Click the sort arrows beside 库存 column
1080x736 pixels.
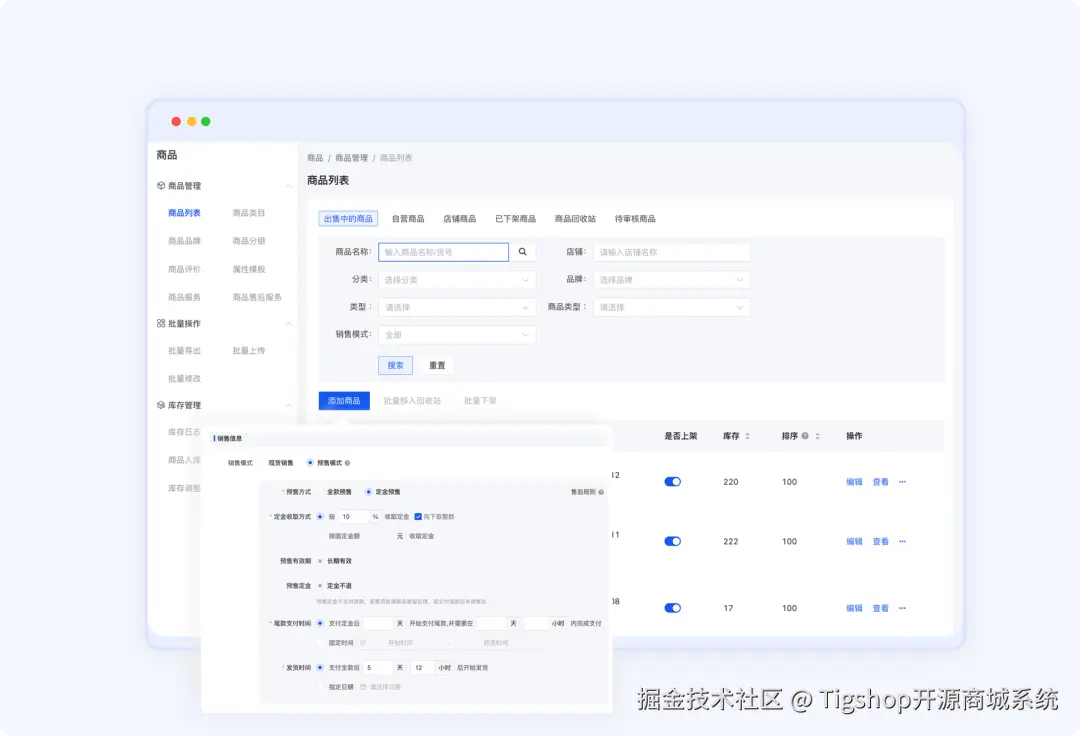pyautogui.click(x=748, y=436)
